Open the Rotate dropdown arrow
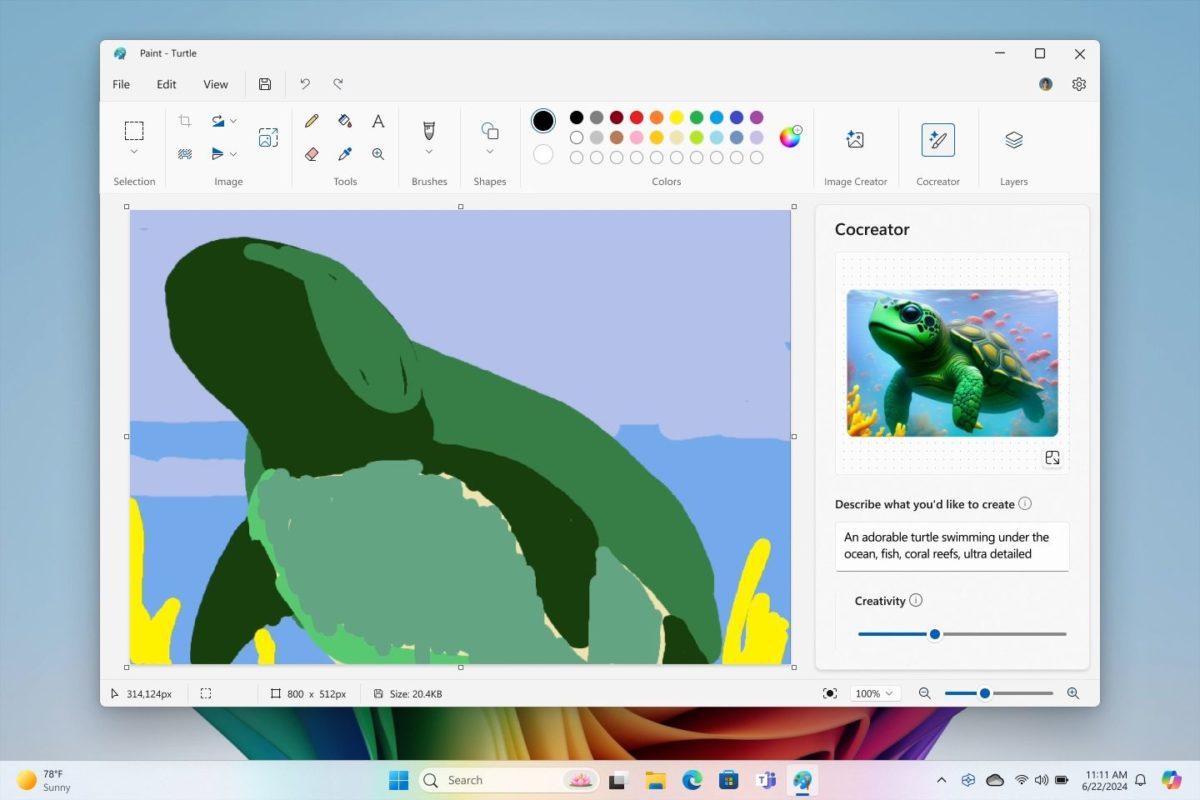The height and width of the screenshot is (800, 1200). tap(234, 121)
